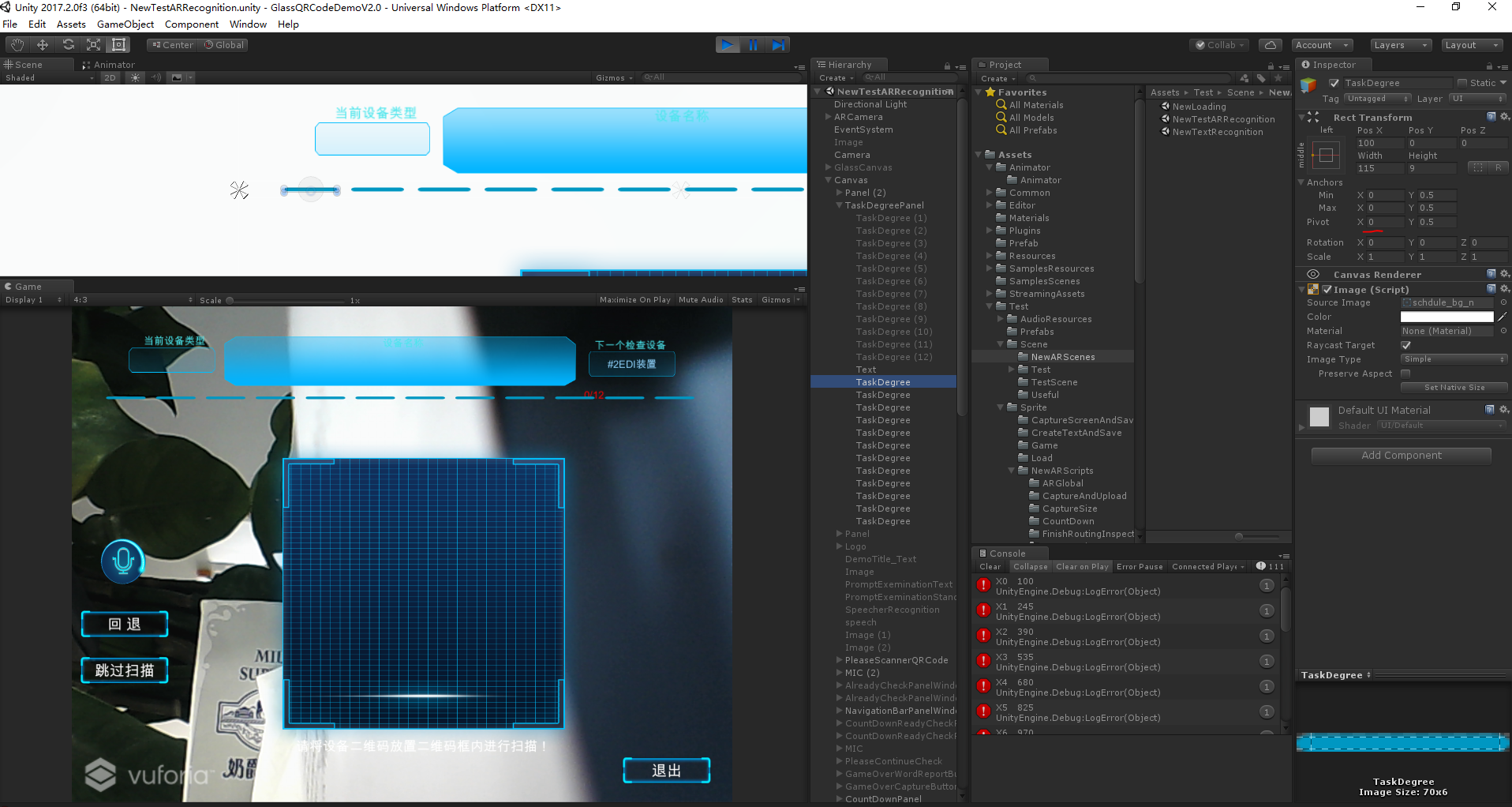Screen dimensions: 1512x807
Task: Click the Play button to enter play mode
Action: 728,45
